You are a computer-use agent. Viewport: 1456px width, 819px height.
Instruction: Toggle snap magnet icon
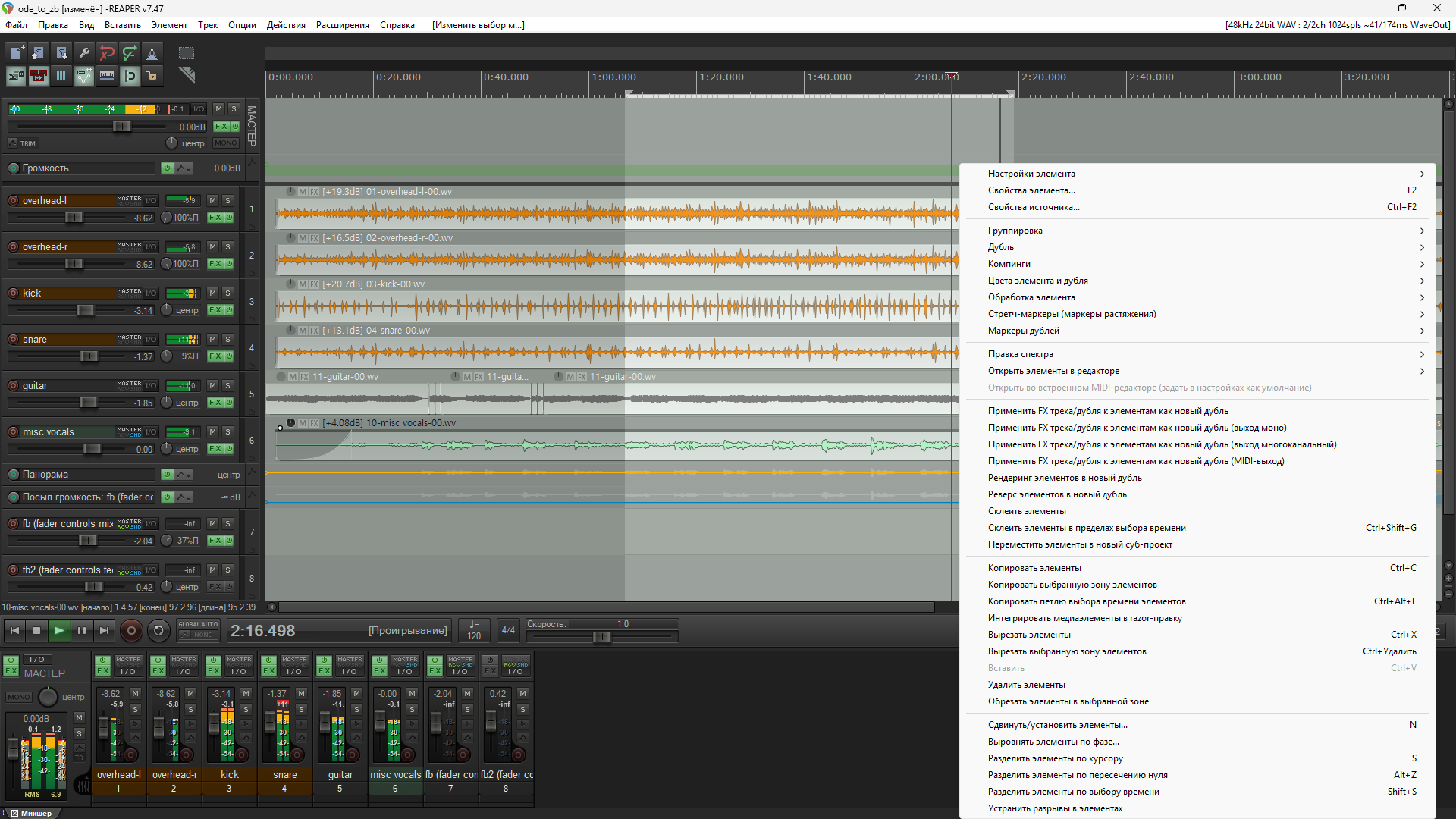(x=130, y=76)
